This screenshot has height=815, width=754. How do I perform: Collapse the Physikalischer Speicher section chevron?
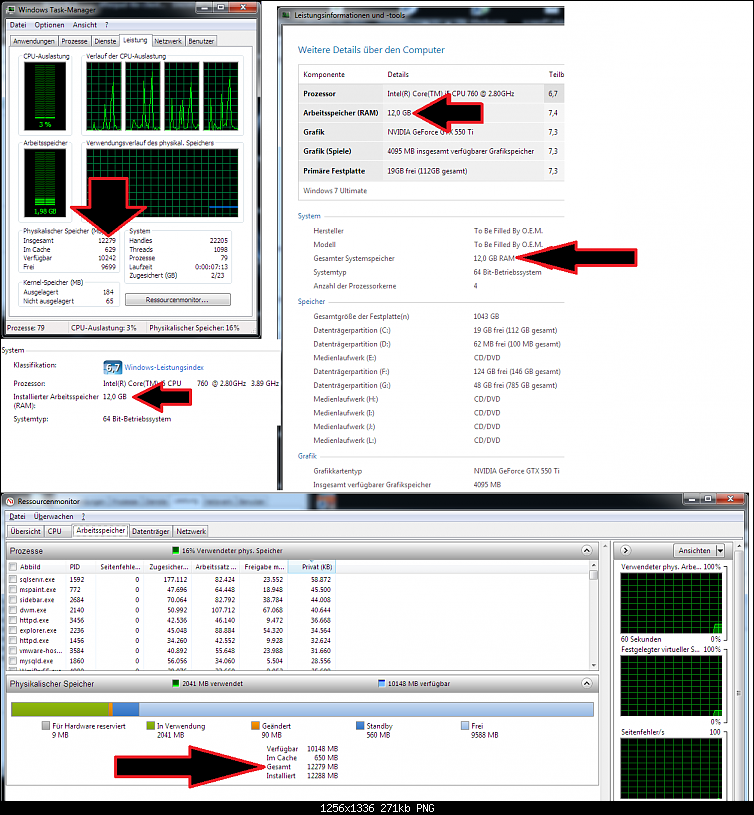587,683
